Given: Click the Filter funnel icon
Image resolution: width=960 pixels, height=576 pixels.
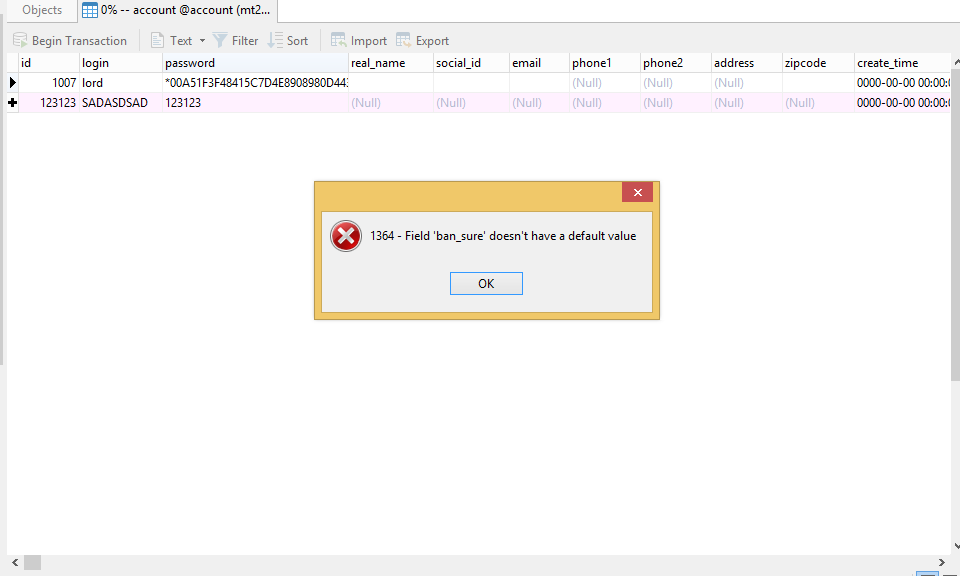Looking at the screenshot, I should pos(220,40).
